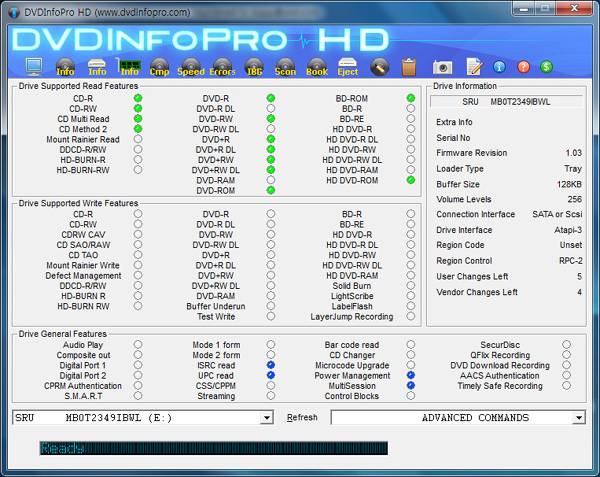Image resolution: width=600 pixels, height=477 pixels.
Task: Click the Serial No label
Action: click(453, 138)
